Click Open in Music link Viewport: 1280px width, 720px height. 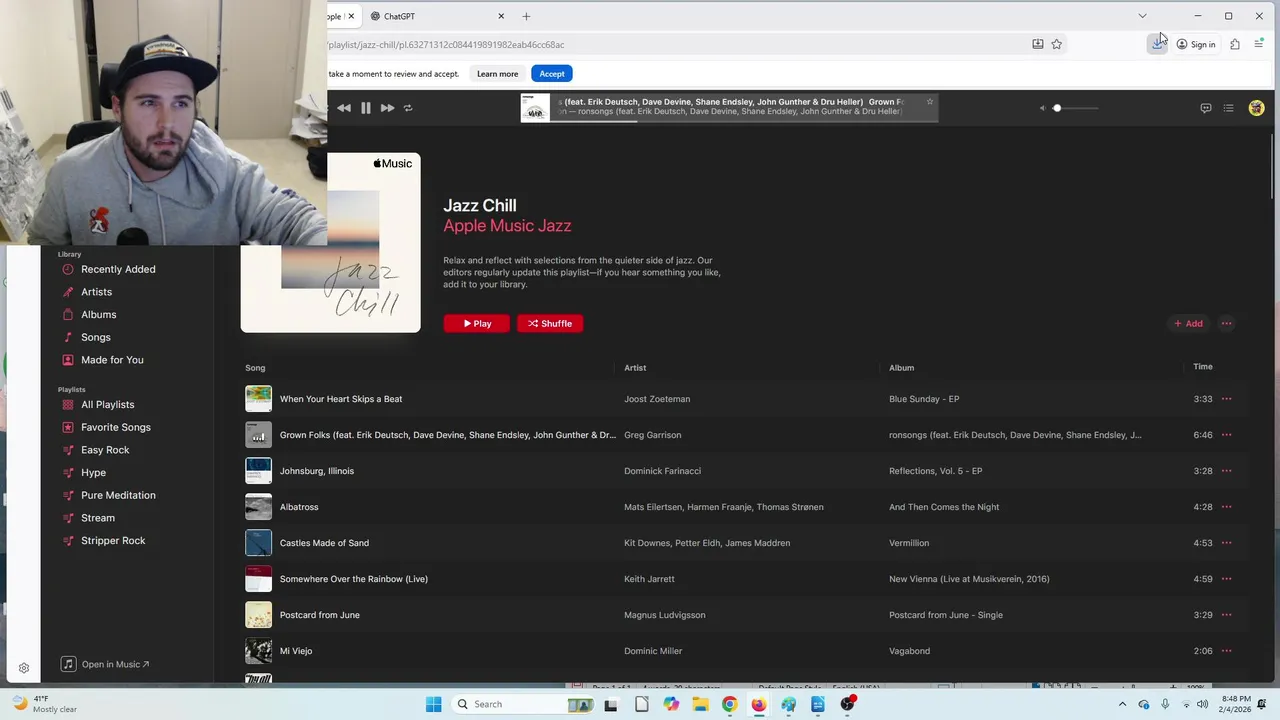pyautogui.click(x=105, y=664)
